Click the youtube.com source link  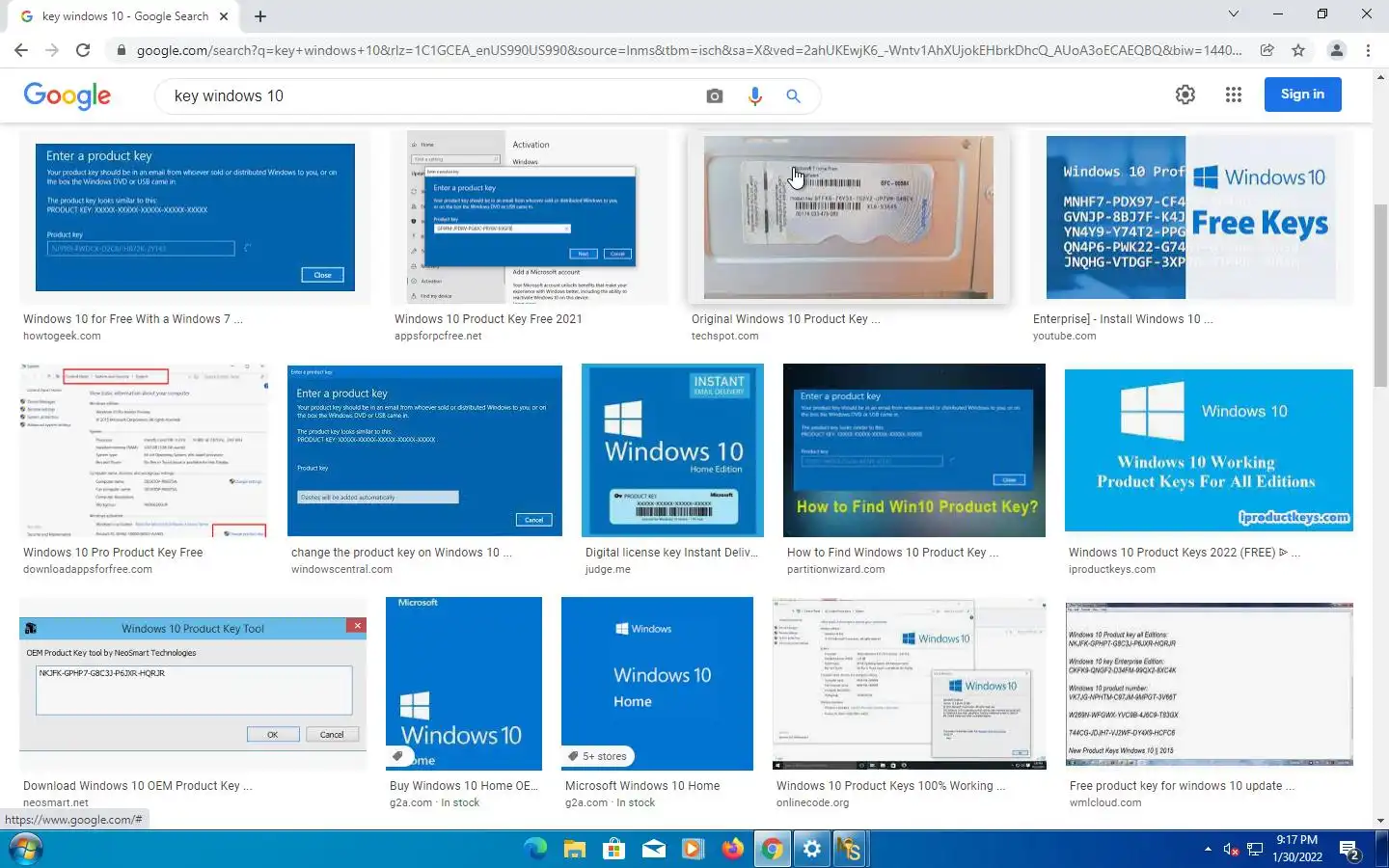1064,337
